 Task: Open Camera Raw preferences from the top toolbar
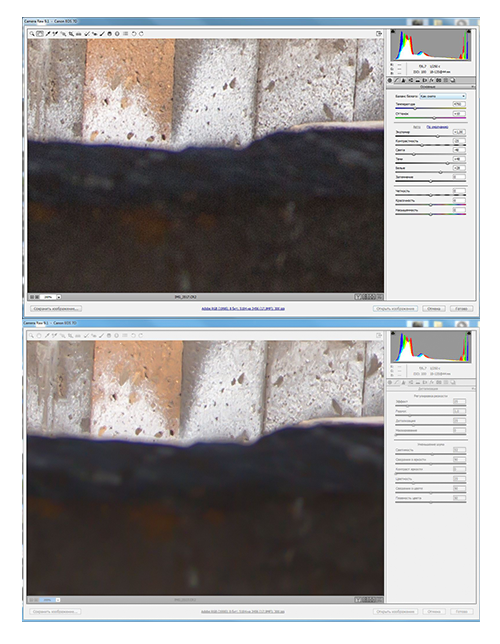[125, 34]
